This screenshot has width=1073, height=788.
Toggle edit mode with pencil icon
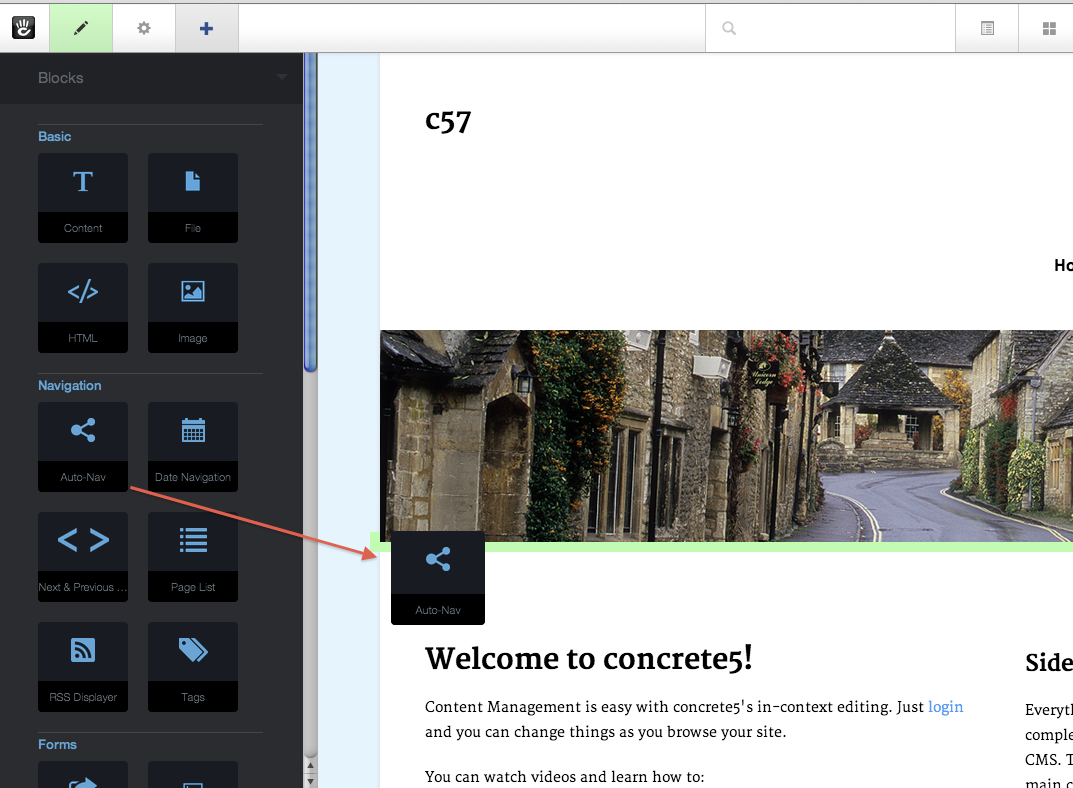[81, 28]
